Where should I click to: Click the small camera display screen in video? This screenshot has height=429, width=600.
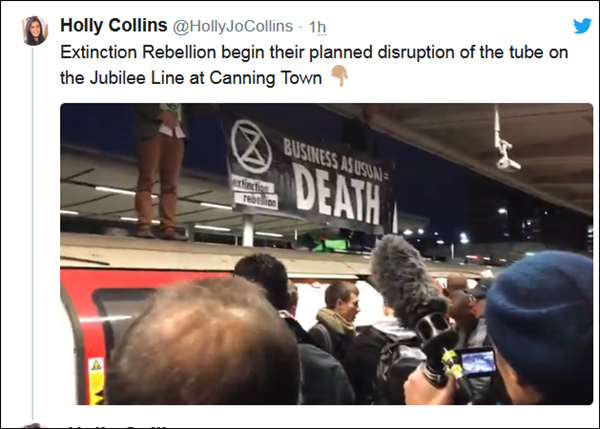coord(477,362)
